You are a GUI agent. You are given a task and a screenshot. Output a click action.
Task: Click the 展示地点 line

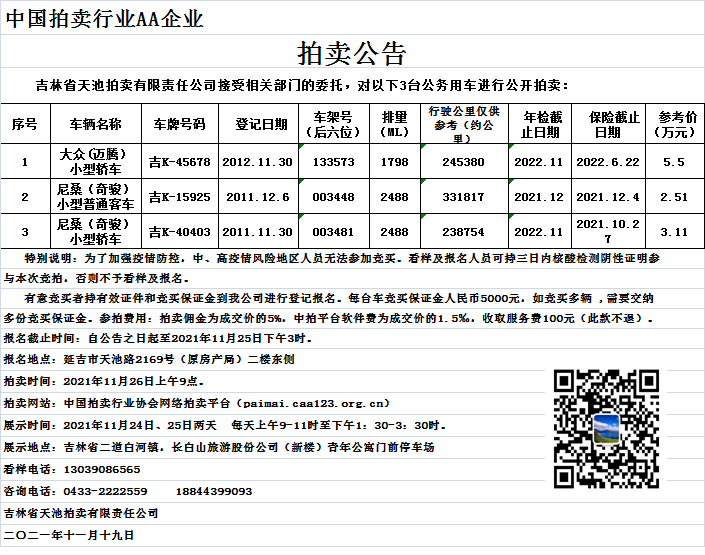click(219, 448)
